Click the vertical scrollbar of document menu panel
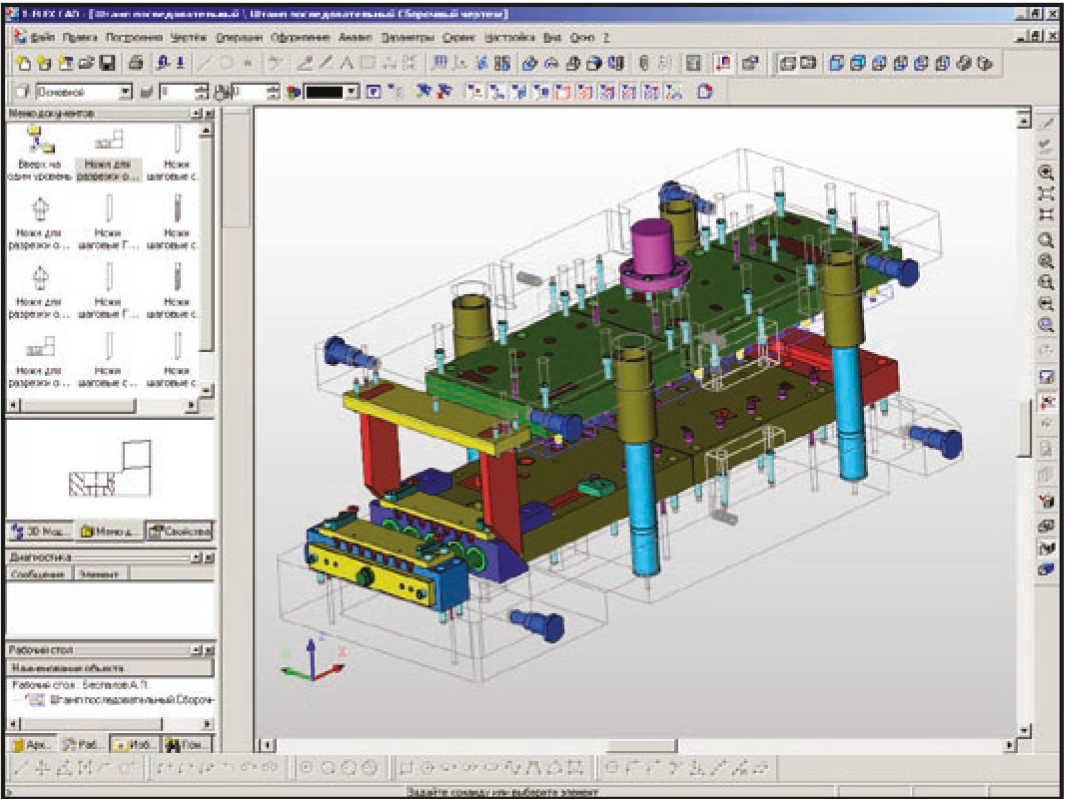 pos(207,260)
